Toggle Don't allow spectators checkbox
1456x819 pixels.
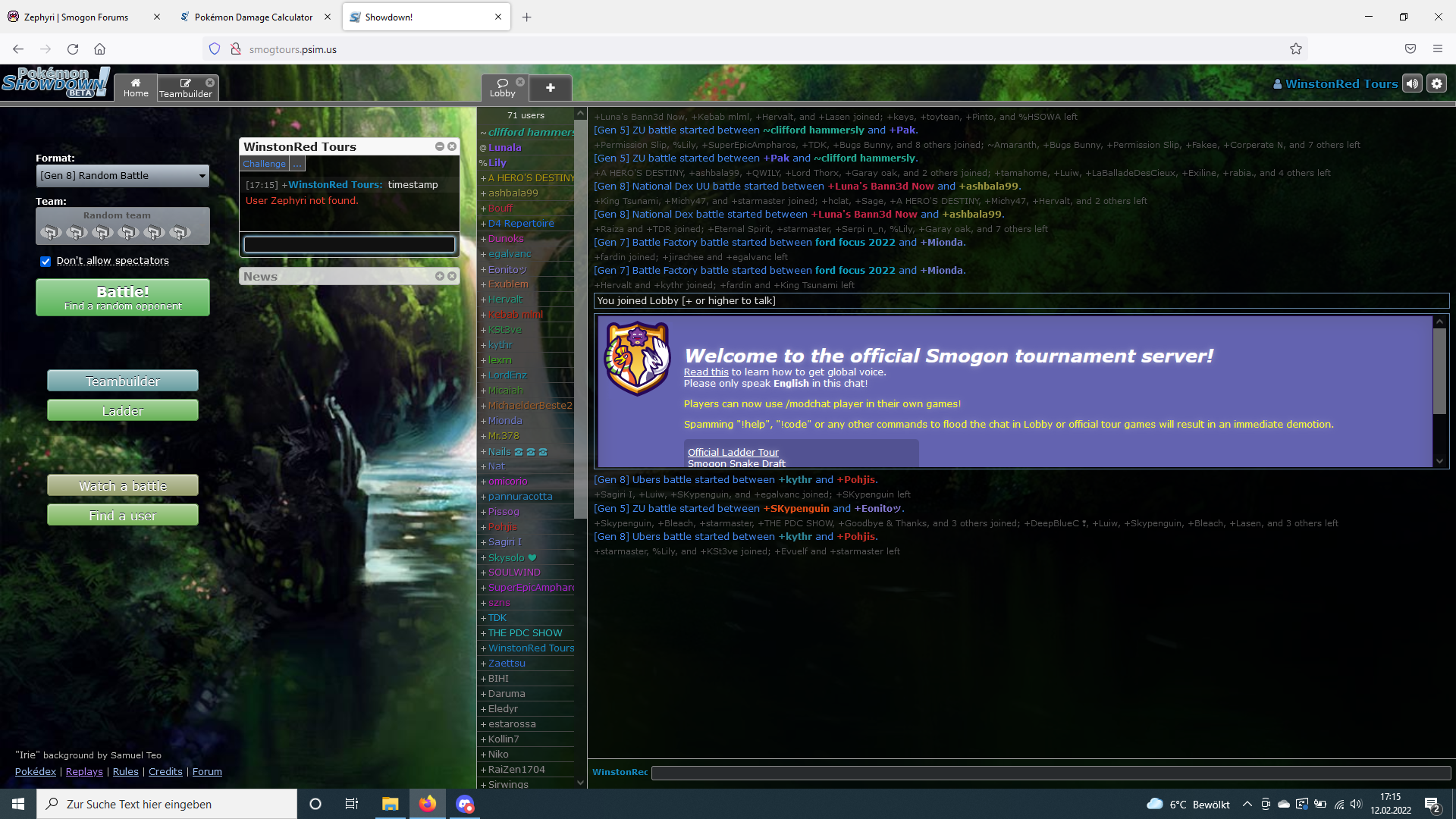[45, 261]
